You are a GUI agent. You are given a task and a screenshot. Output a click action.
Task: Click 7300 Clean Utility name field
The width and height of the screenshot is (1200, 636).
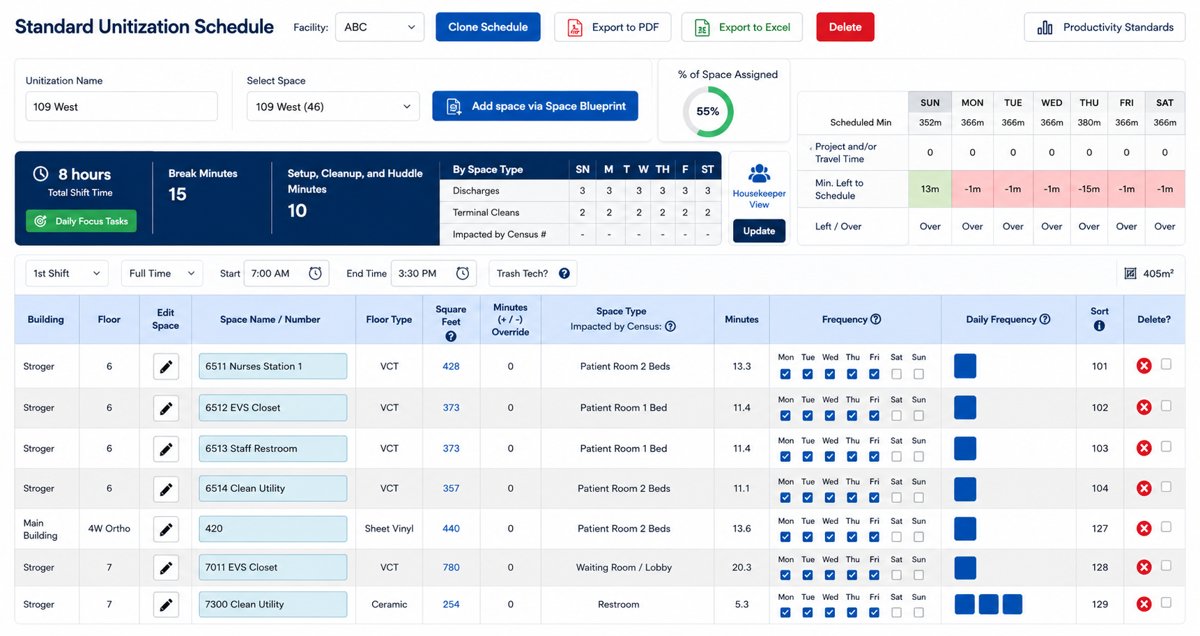pyautogui.click(x=273, y=605)
